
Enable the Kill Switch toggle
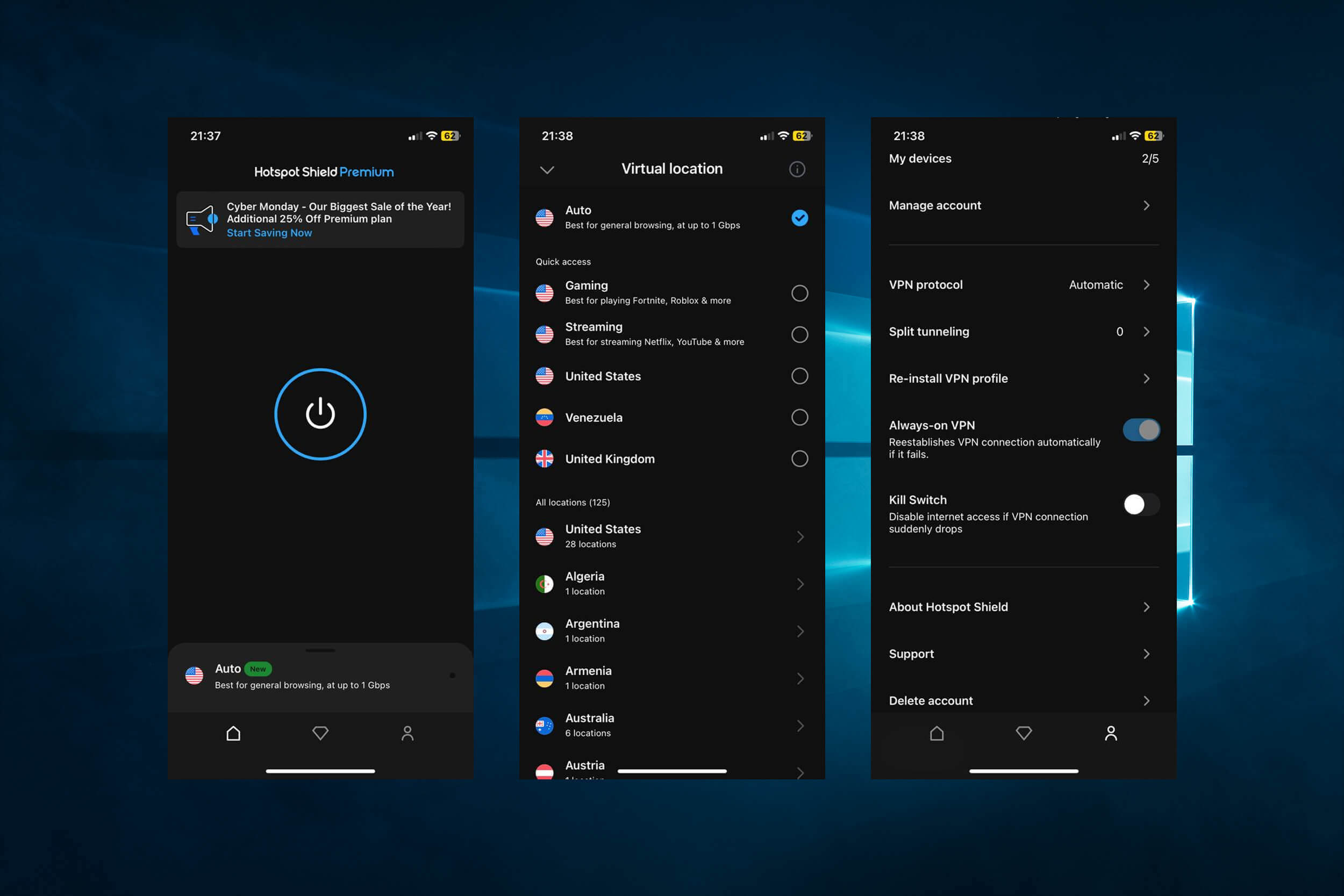click(x=1141, y=504)
